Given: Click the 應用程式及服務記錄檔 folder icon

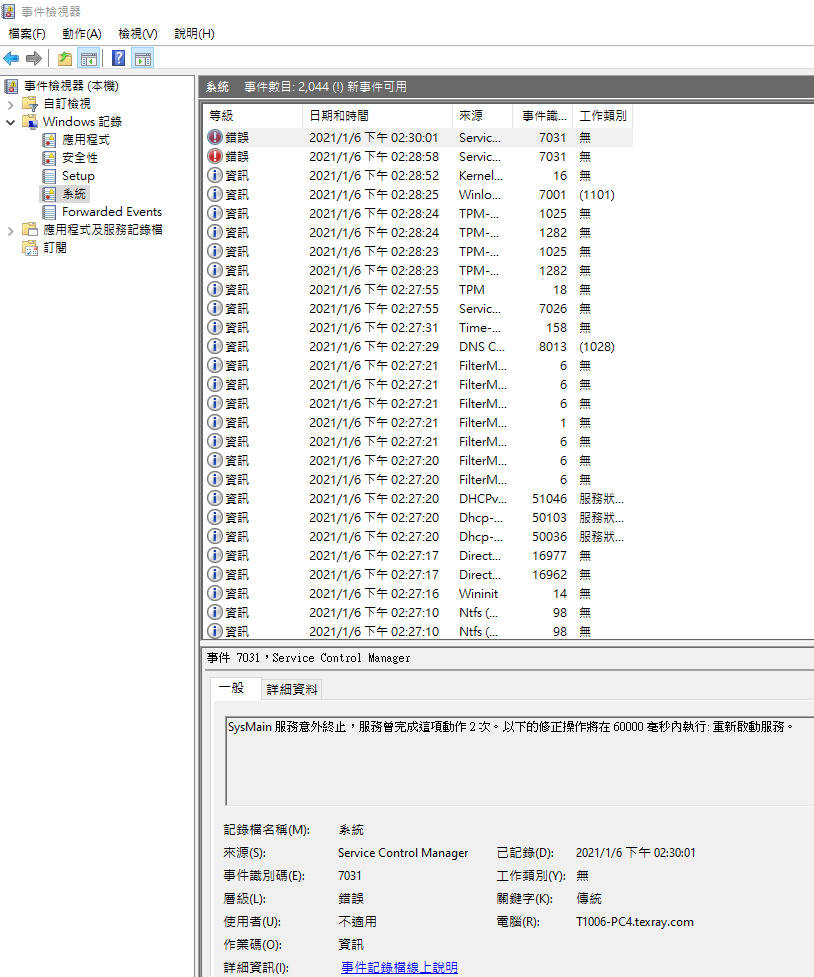Looking at the screenshot, I should tap(30, 230).
